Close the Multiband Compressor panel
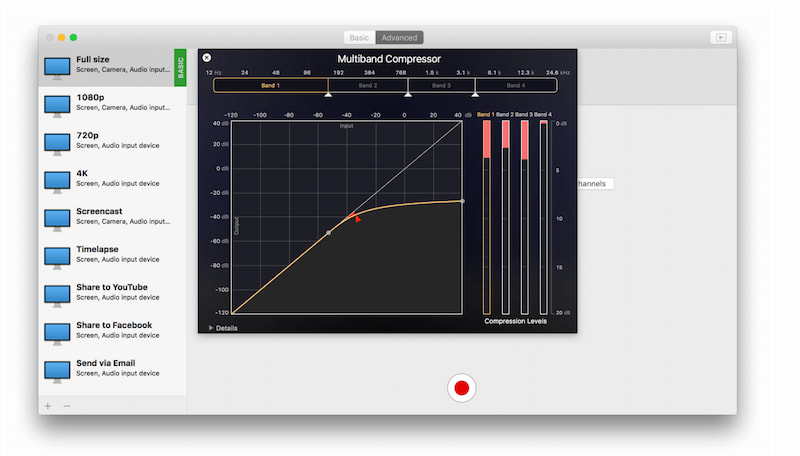The height and width of the screenshot is (456, 800). click(207, 58)
